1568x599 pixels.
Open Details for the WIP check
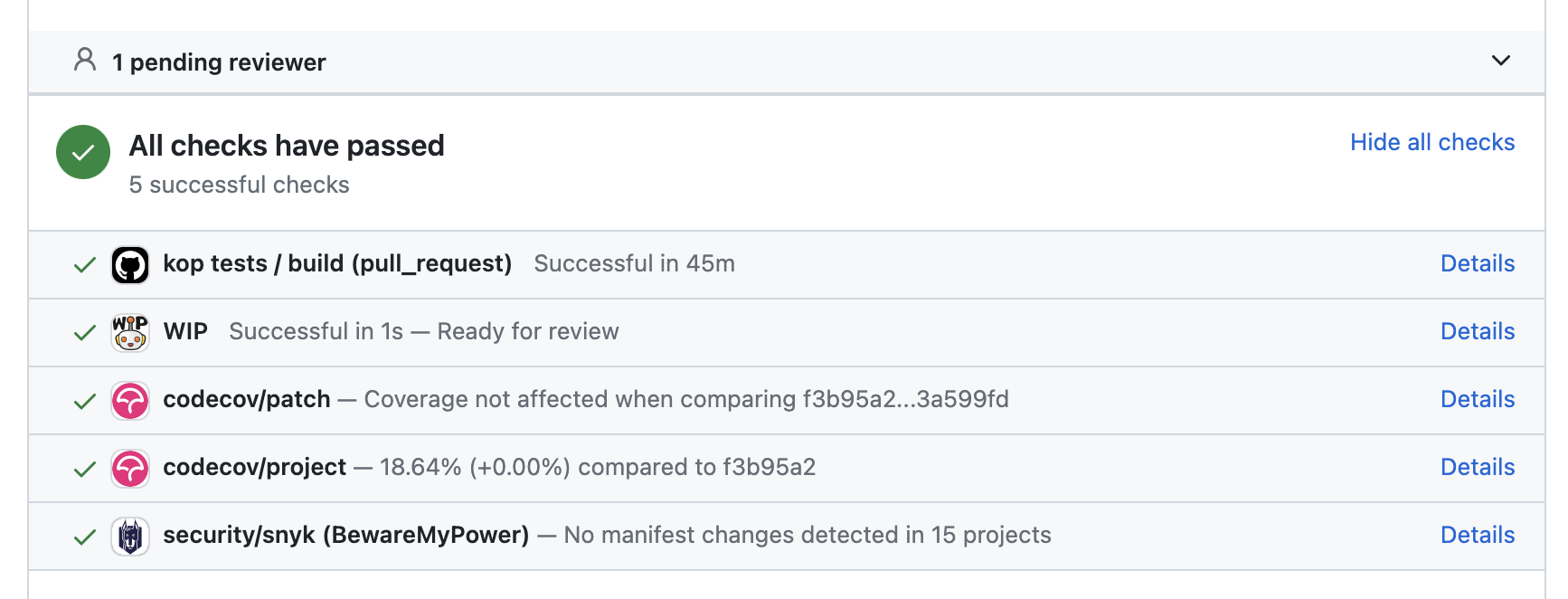coord(1477,331)
